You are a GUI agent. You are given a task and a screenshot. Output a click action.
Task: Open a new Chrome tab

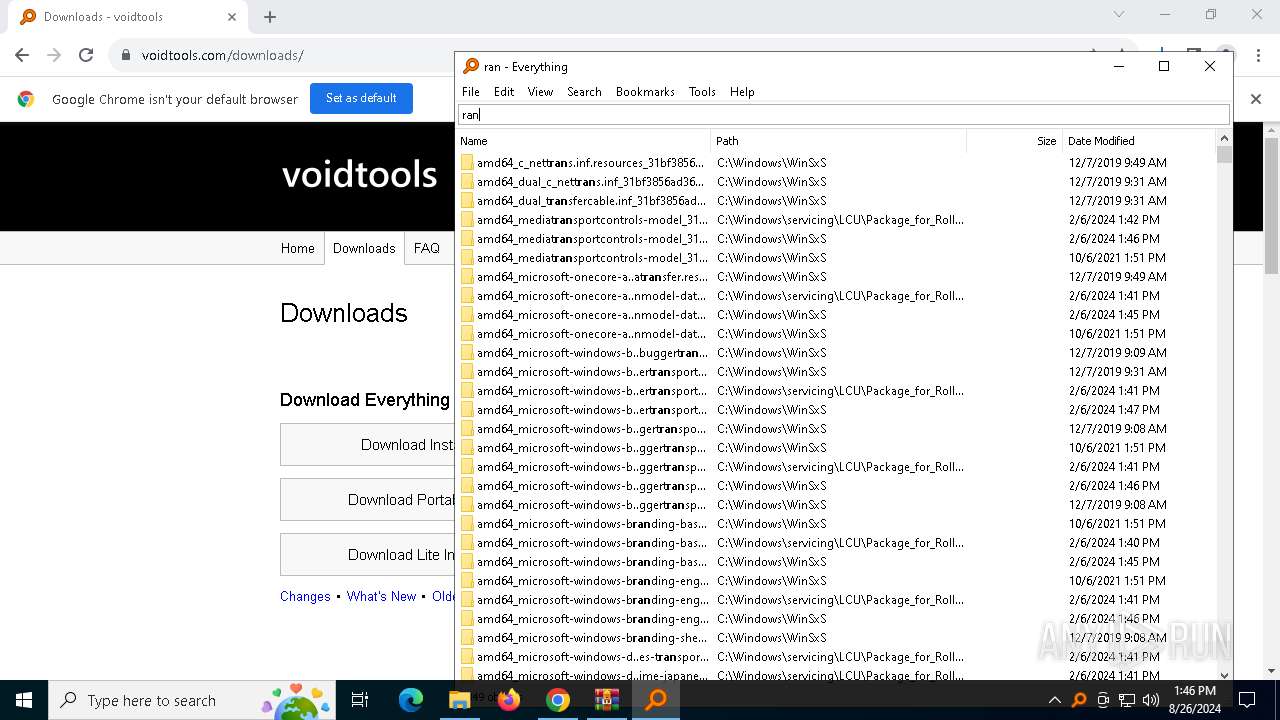tap(270, 16)
